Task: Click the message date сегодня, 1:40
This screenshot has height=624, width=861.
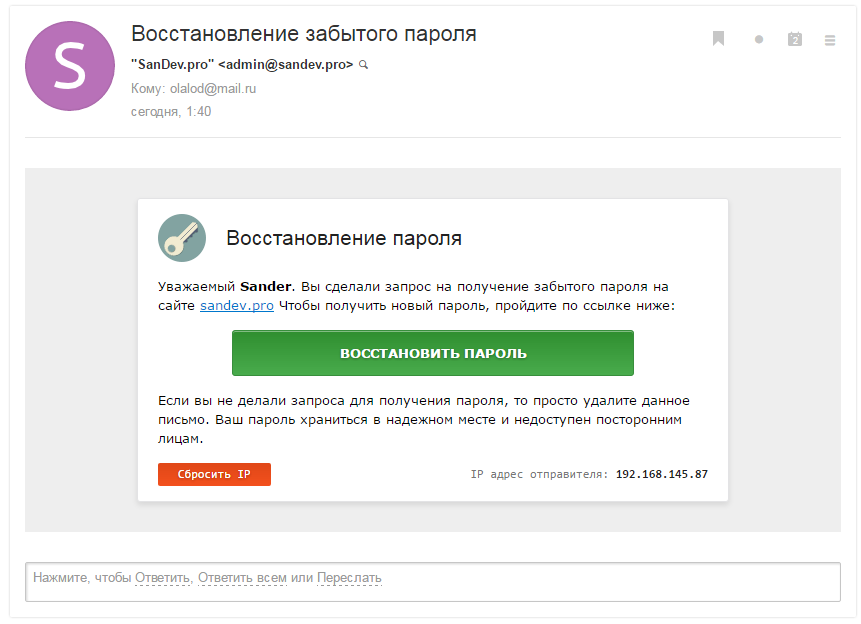Action: 171,111
